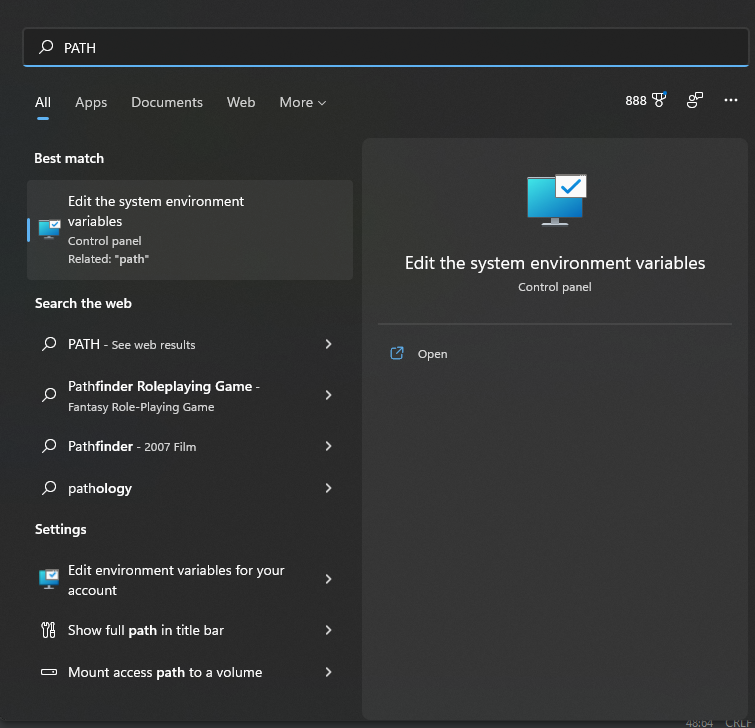Viewport: 755px width, 728px height.
Task: Click monitor icon beside Edit environment variables for your account
Action: pos(49,579)
